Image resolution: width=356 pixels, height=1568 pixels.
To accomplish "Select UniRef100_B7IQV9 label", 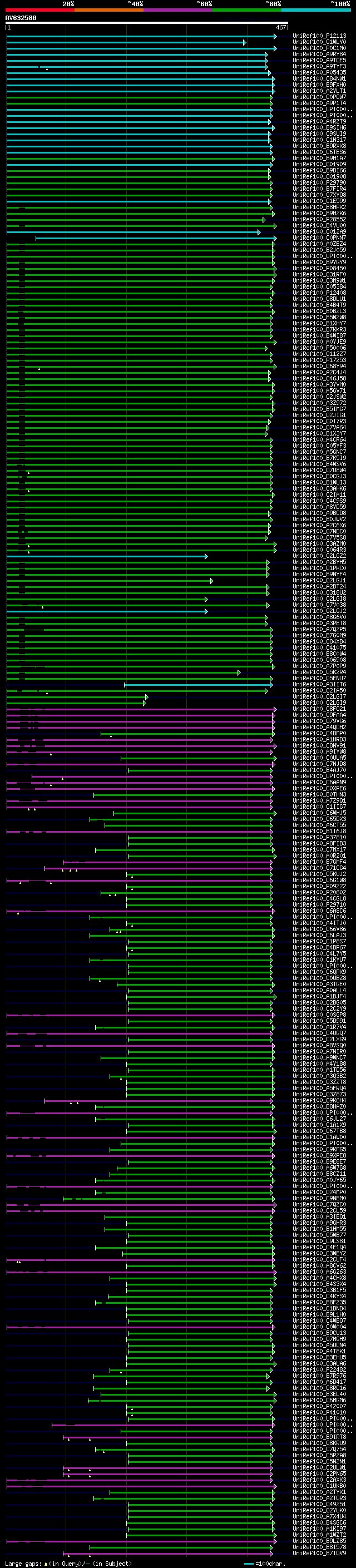I will [319, 1553].
